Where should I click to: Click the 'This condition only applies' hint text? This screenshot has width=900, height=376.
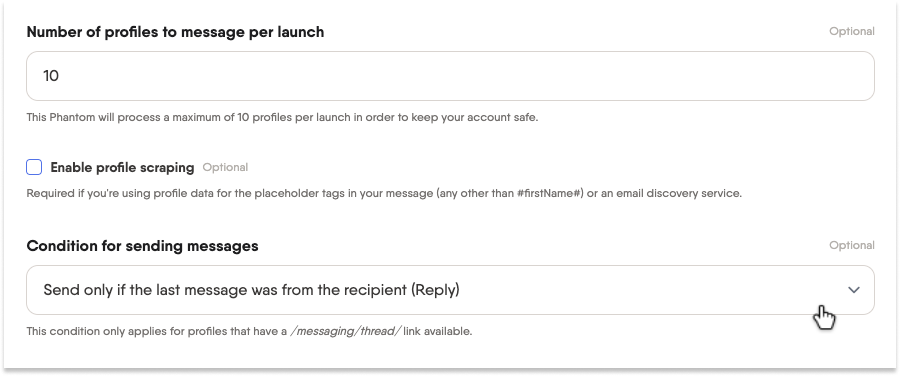[249, 332]
